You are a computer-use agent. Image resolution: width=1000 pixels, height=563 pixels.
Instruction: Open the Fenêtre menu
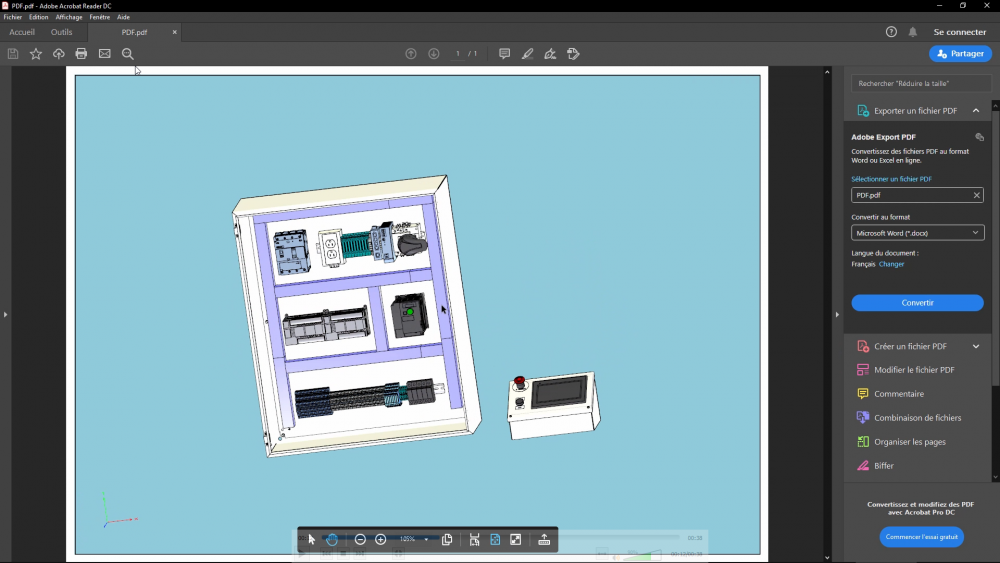coord(99,17)
